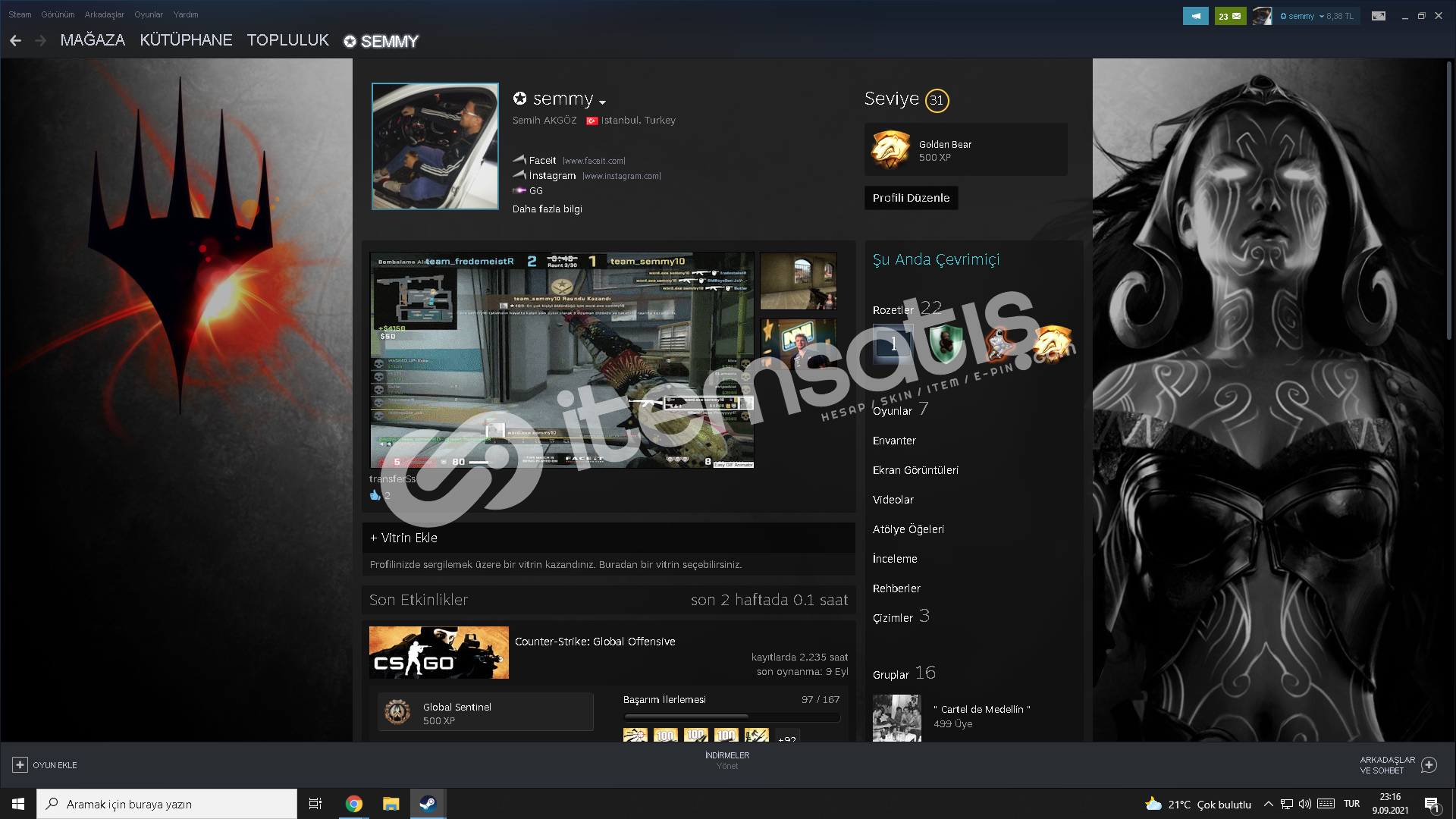The height and width of the screenshot is (819, 1456).
Task: Open the Yardım menu
Action: point(186,14)
